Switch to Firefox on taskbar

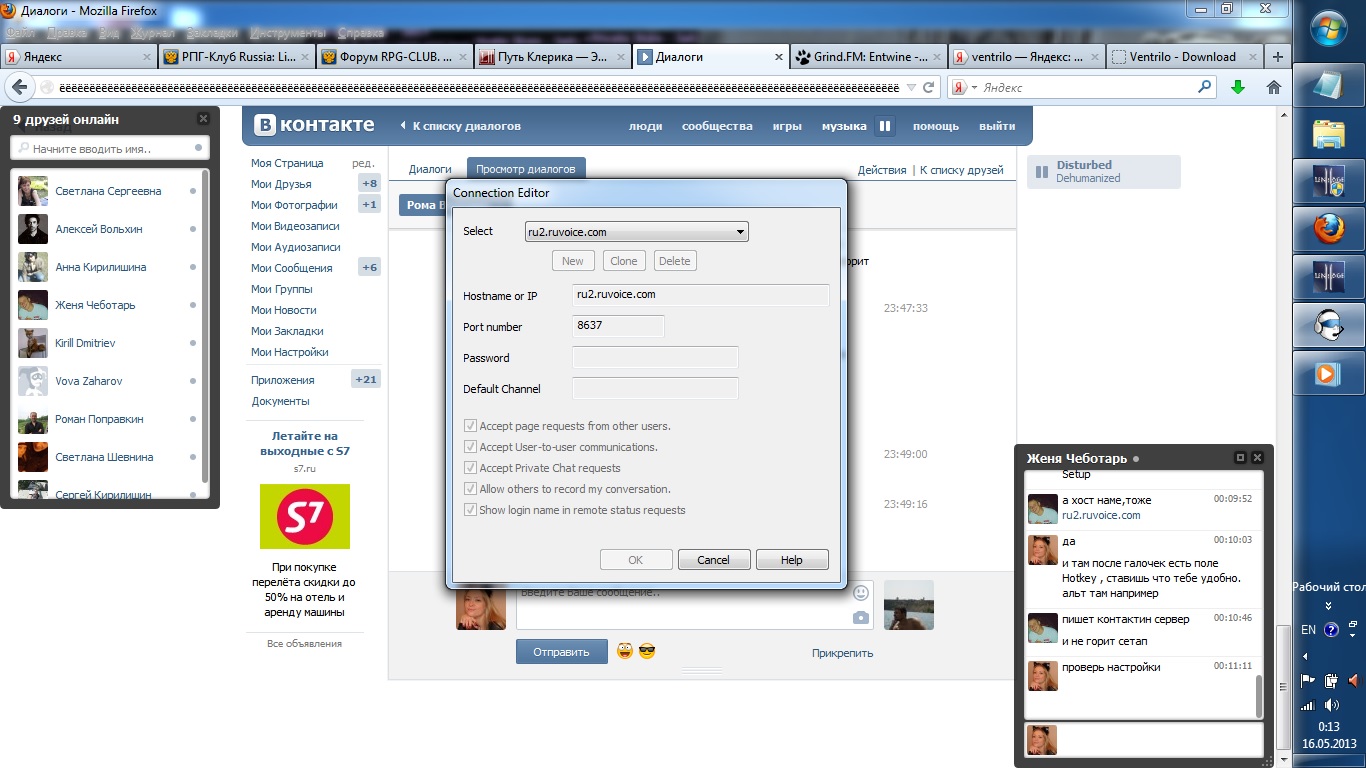tap(1328, 230)
